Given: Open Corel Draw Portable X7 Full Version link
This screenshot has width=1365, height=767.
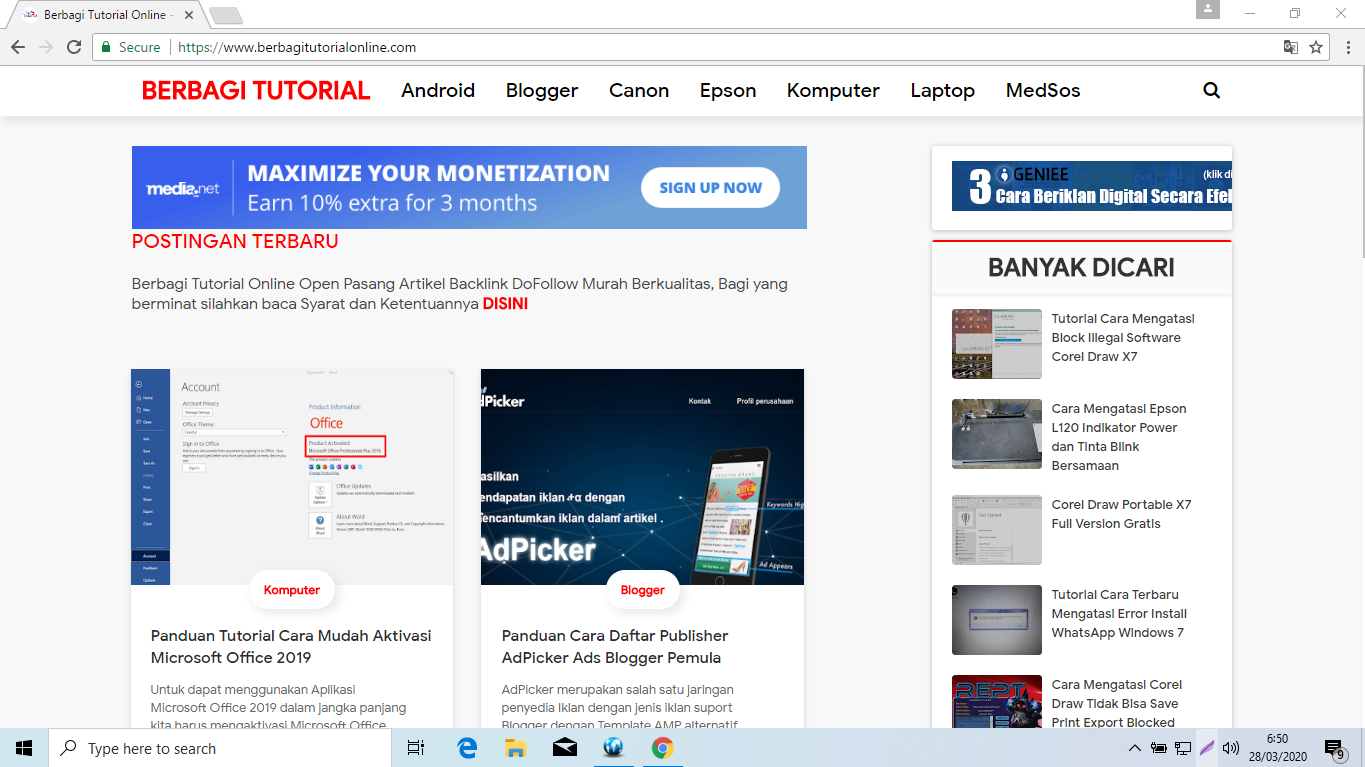Looking at the screenshot, I should pos(1122,514).
